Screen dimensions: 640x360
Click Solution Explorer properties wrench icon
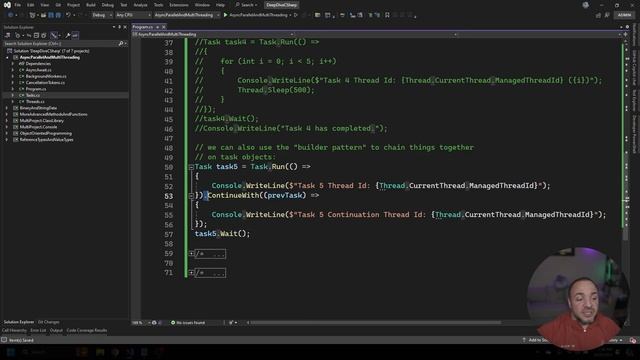coord(68,36)
